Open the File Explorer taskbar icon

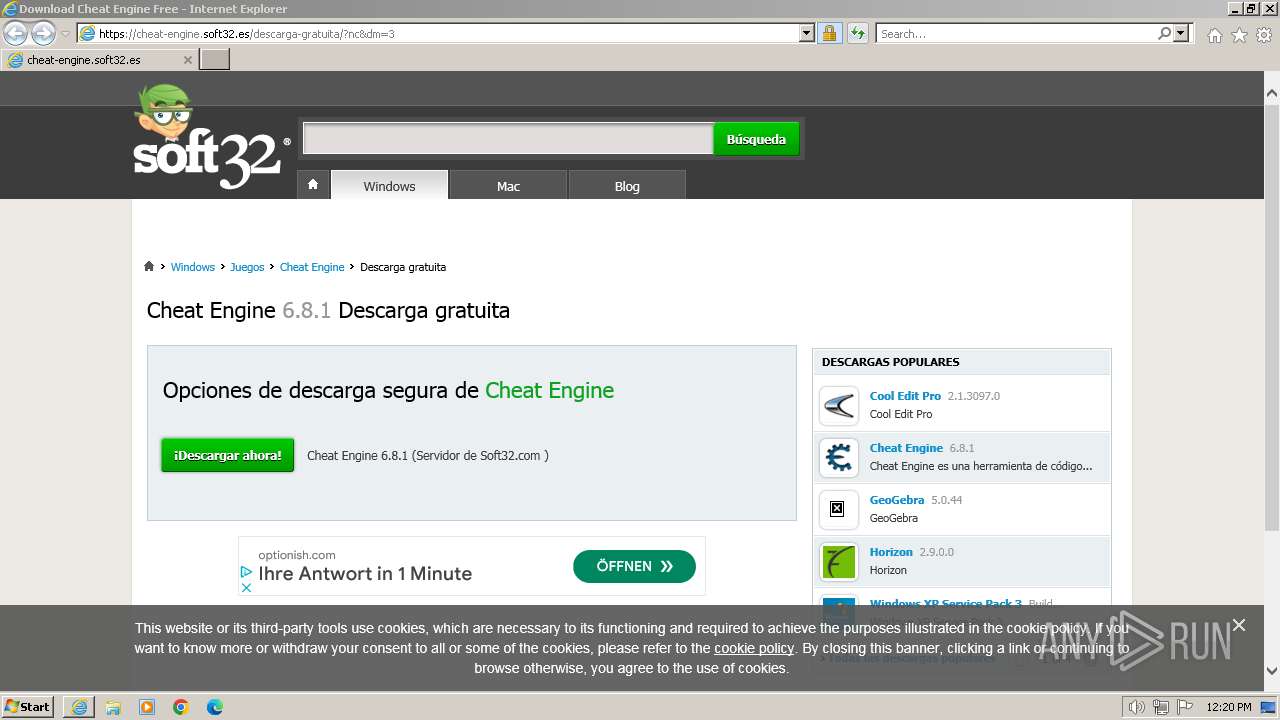click(x=113, y=706)
